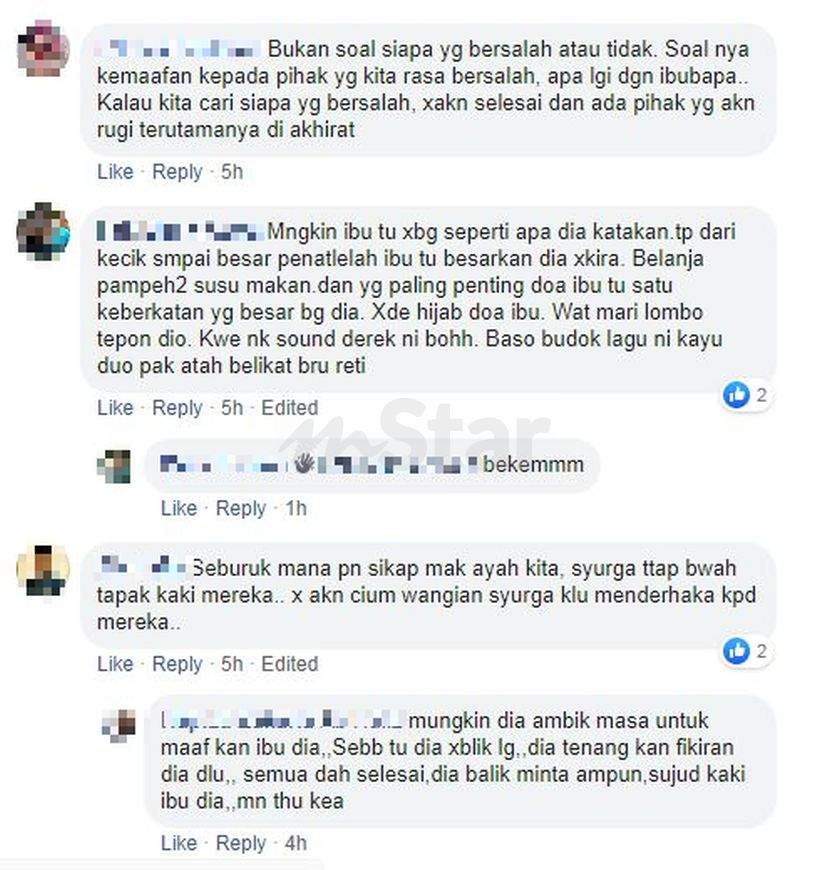
Task: Reply to the 'Bukan soal siapa' comment
Action: (x=177, y=172)
